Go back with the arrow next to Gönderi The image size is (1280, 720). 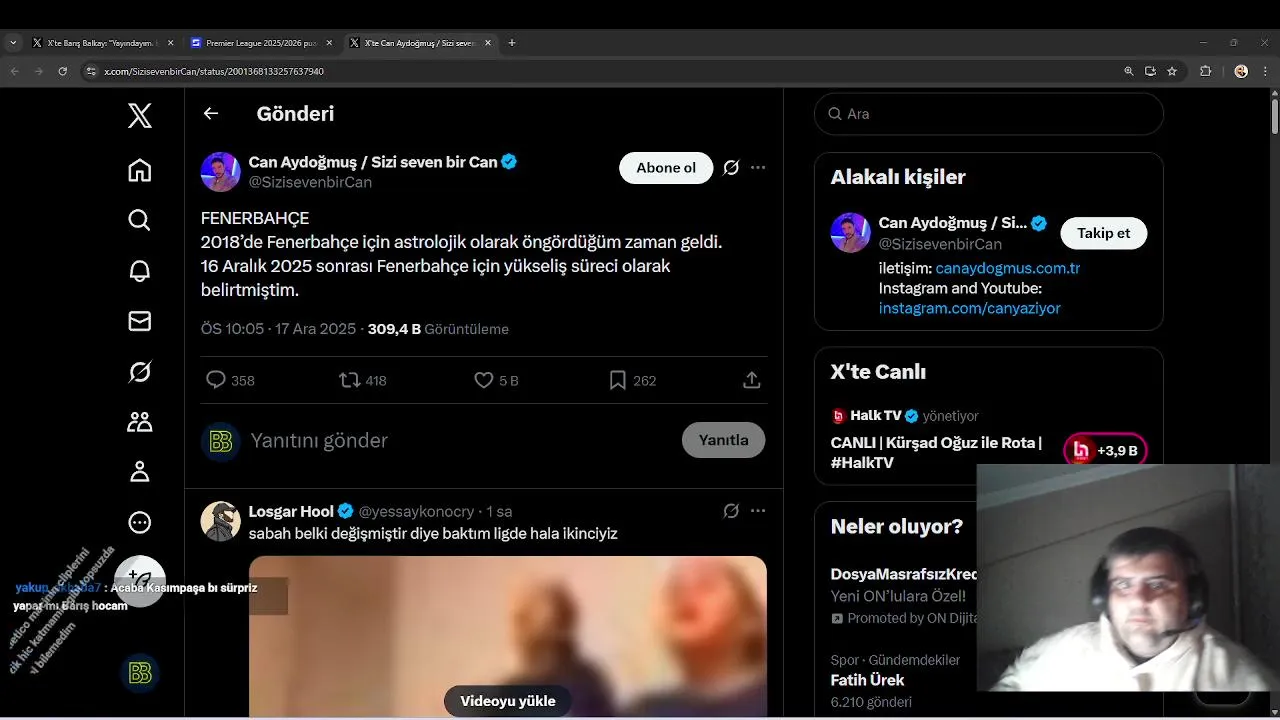tap(211, 113)
